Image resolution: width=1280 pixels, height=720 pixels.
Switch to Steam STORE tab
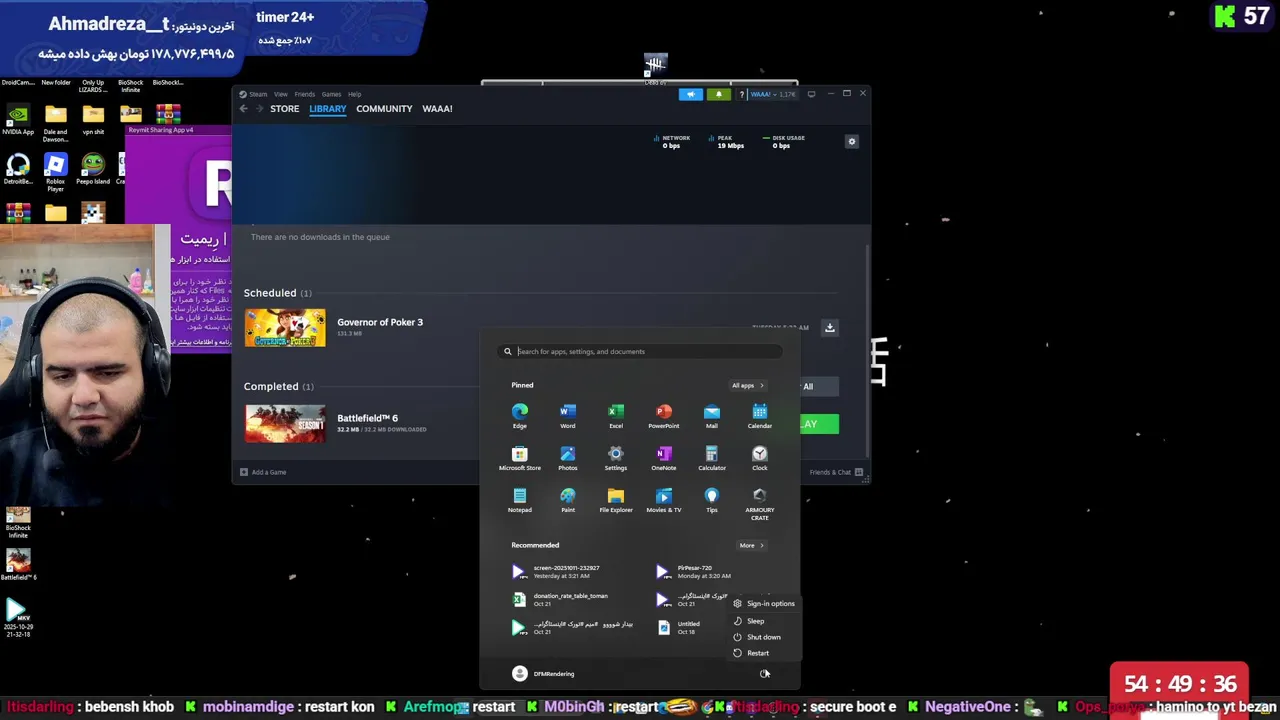coord(284,109)
